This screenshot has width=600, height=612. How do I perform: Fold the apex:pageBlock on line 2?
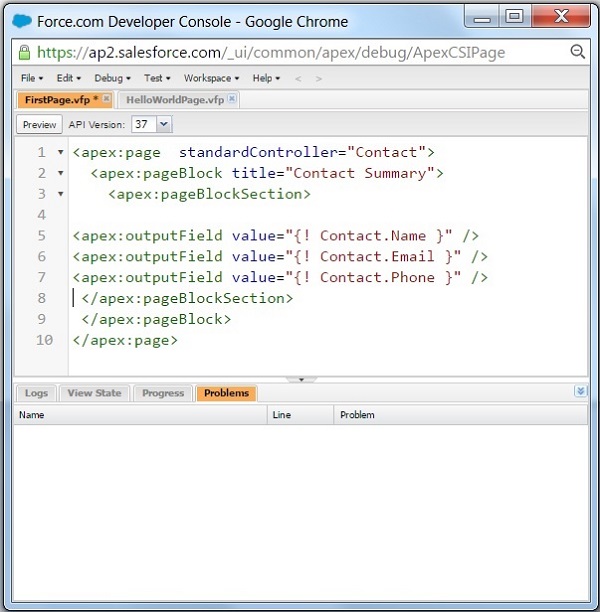click(x=61, y=173)
